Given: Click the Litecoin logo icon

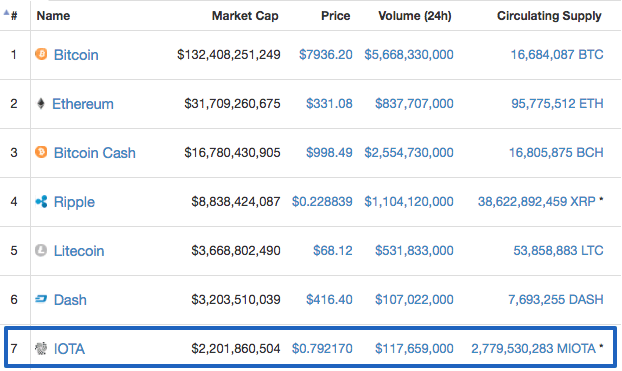Looking at the screenshot, I should coord(41,250).
